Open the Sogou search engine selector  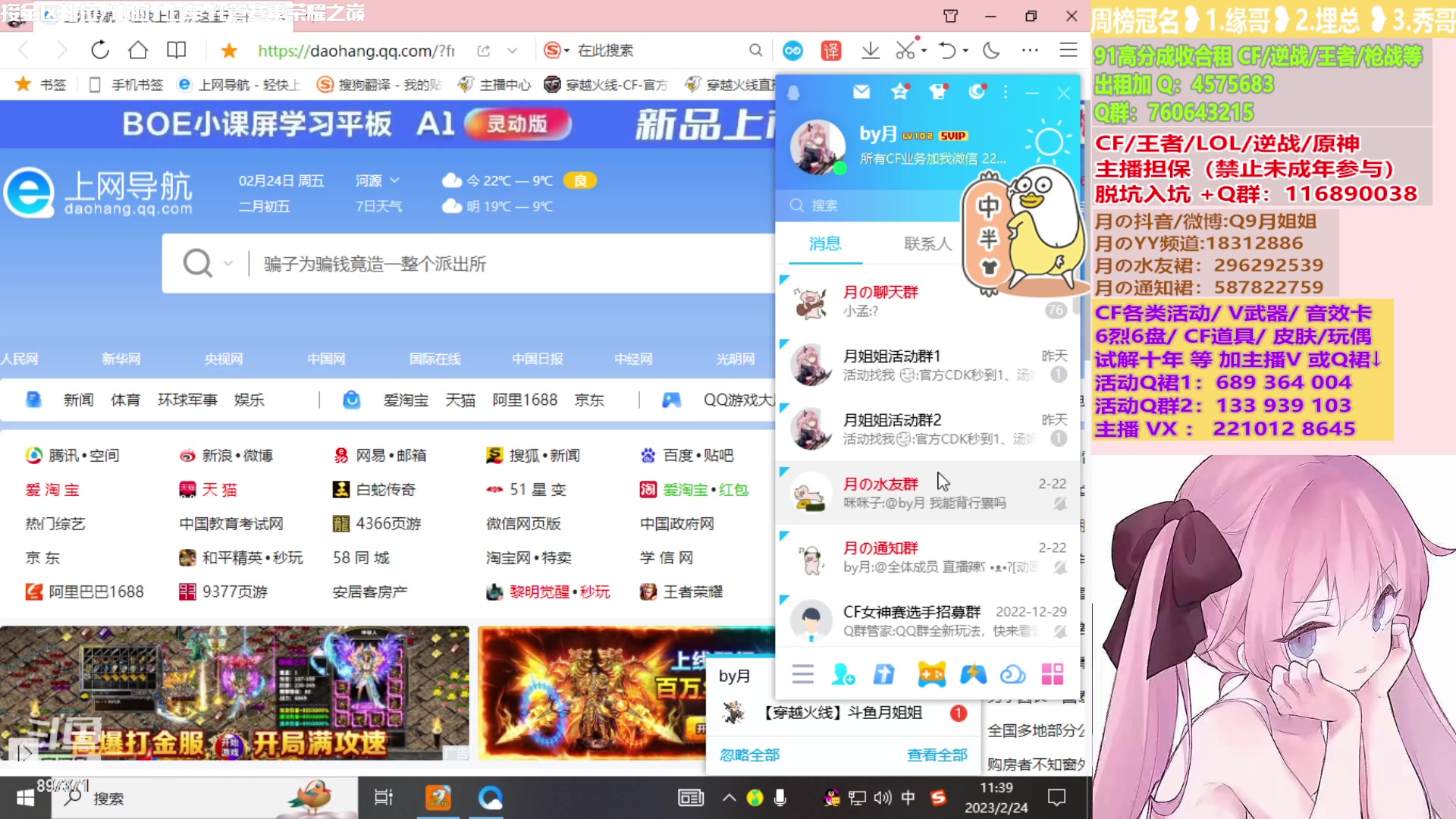pyautogui.click(x=556, y=51)
